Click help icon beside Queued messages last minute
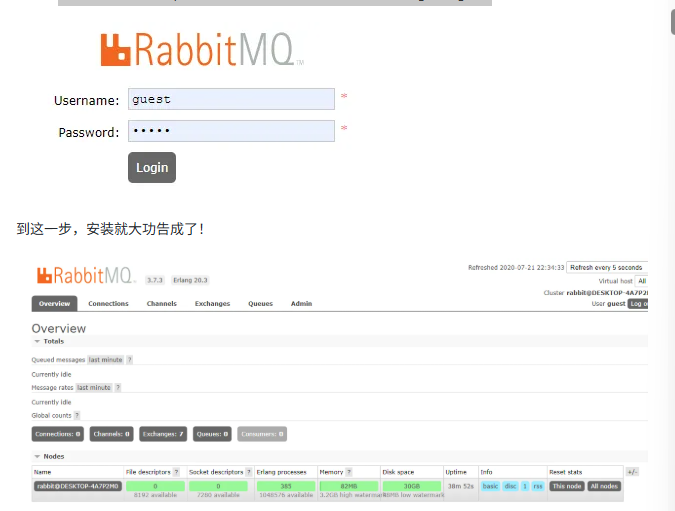The height and width of the screenshot is (511, 675). 129,359
